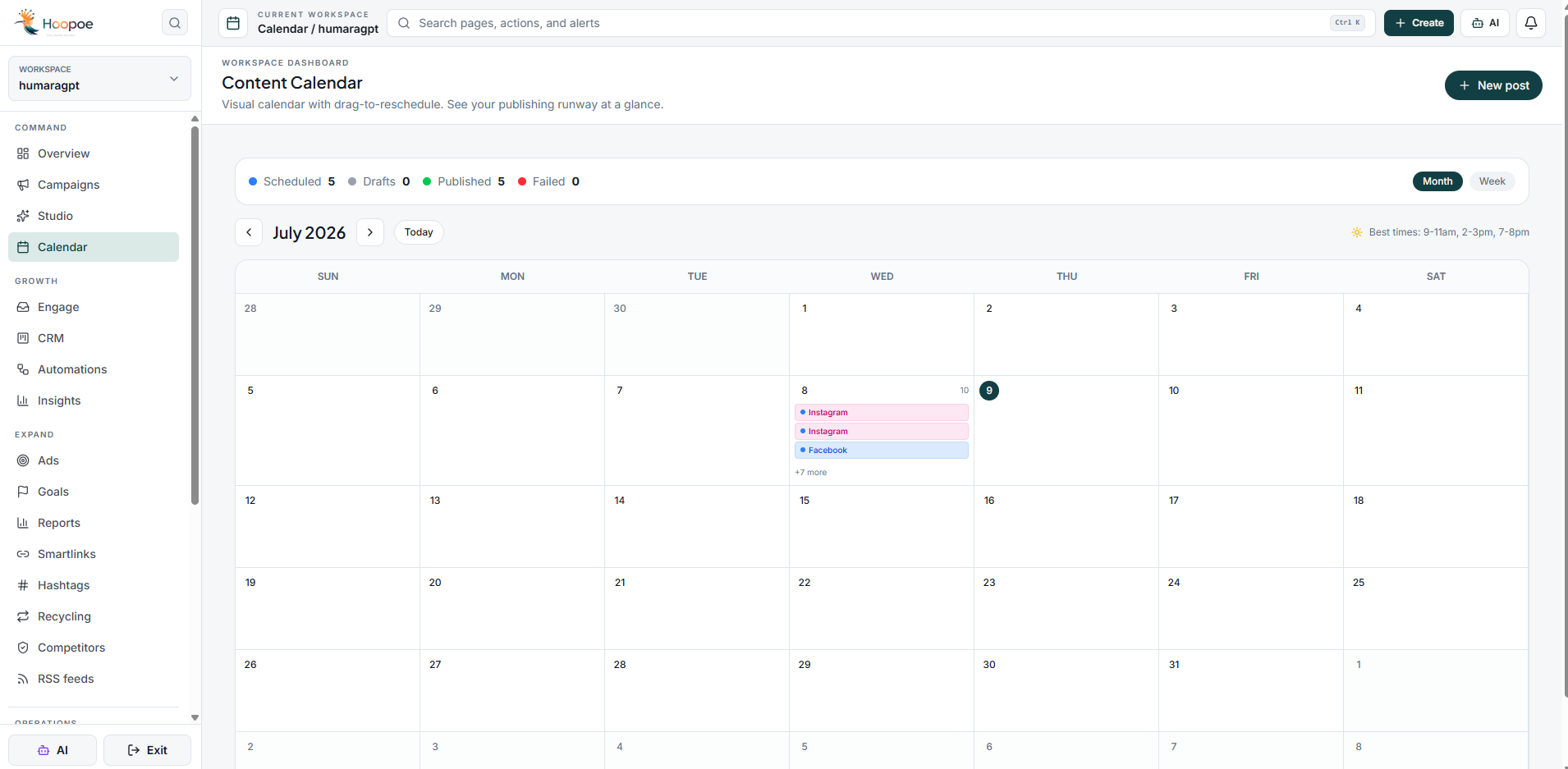Open the AI assistant in the top bar

pyautogui.click(x=1486, y=23)
